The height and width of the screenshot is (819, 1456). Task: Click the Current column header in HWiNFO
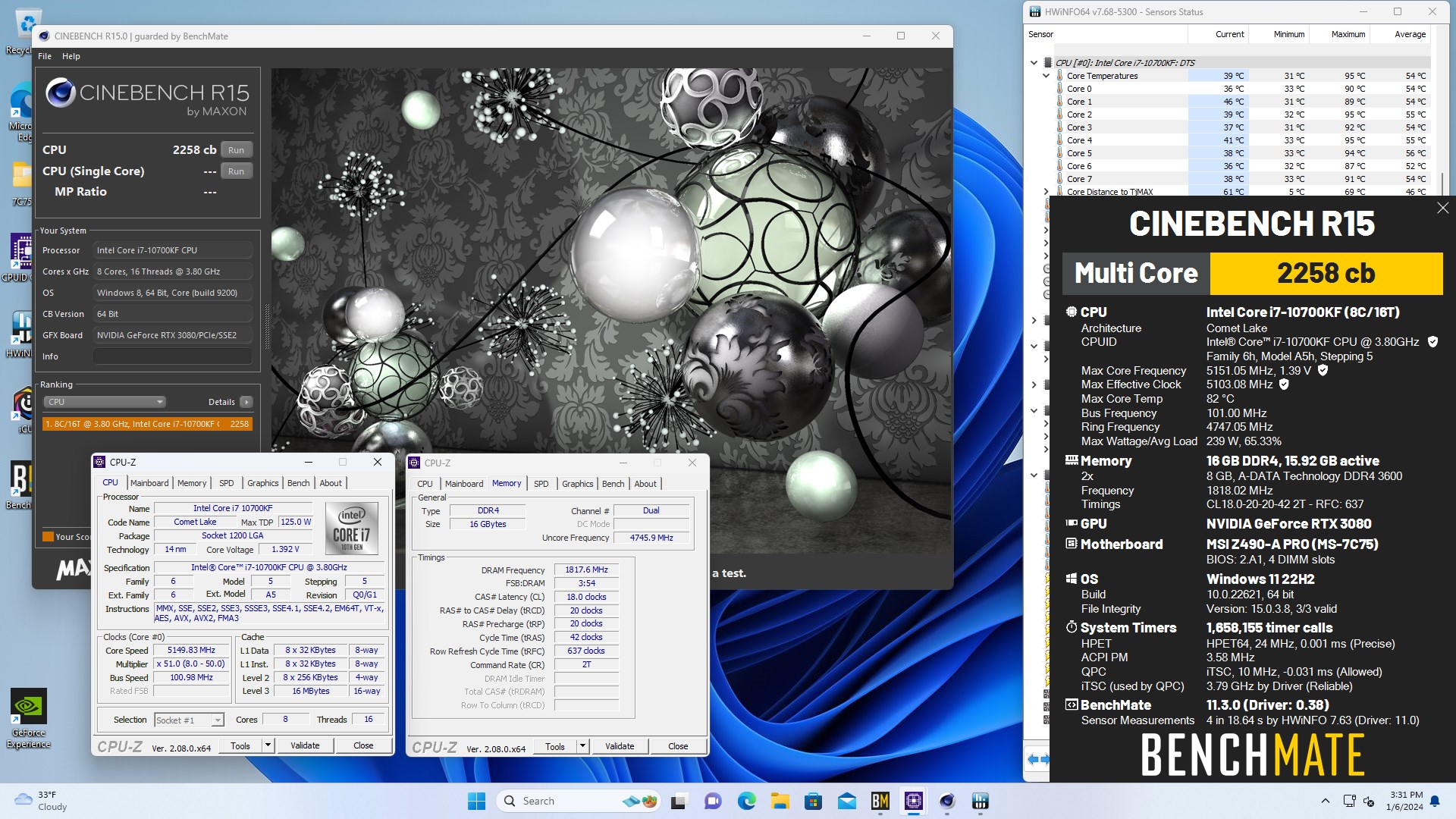[x=1218, y=34]
